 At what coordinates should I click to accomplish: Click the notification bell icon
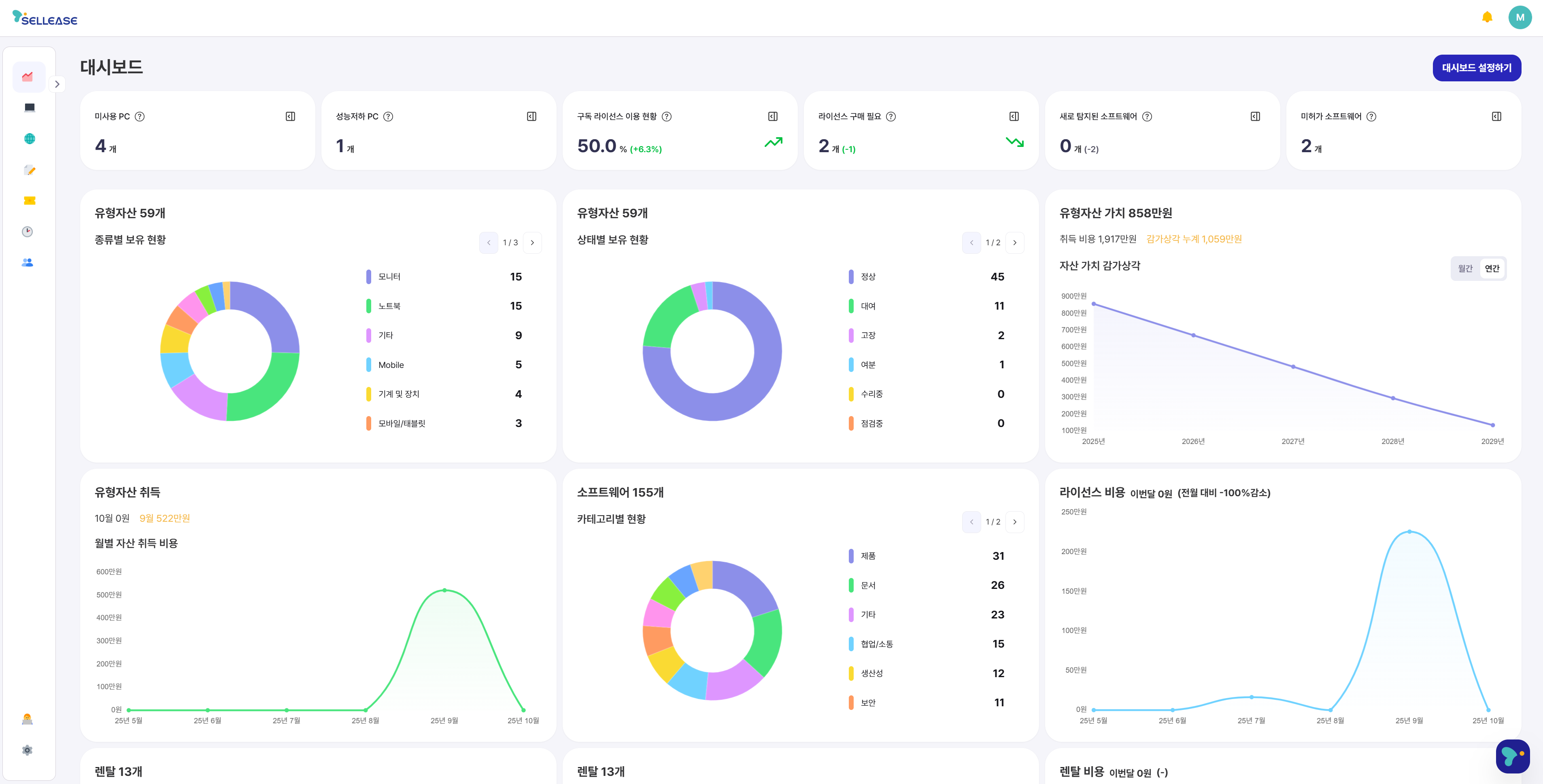tap(1487, 17)
